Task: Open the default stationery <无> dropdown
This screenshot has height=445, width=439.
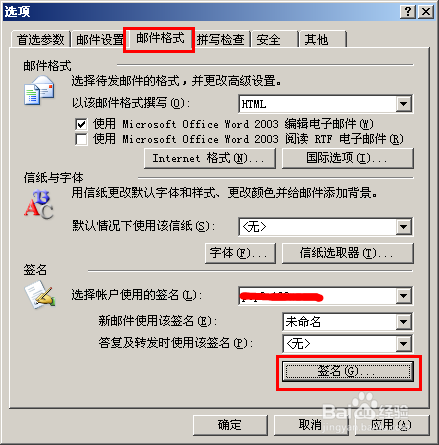Action: tap(404, 227)
